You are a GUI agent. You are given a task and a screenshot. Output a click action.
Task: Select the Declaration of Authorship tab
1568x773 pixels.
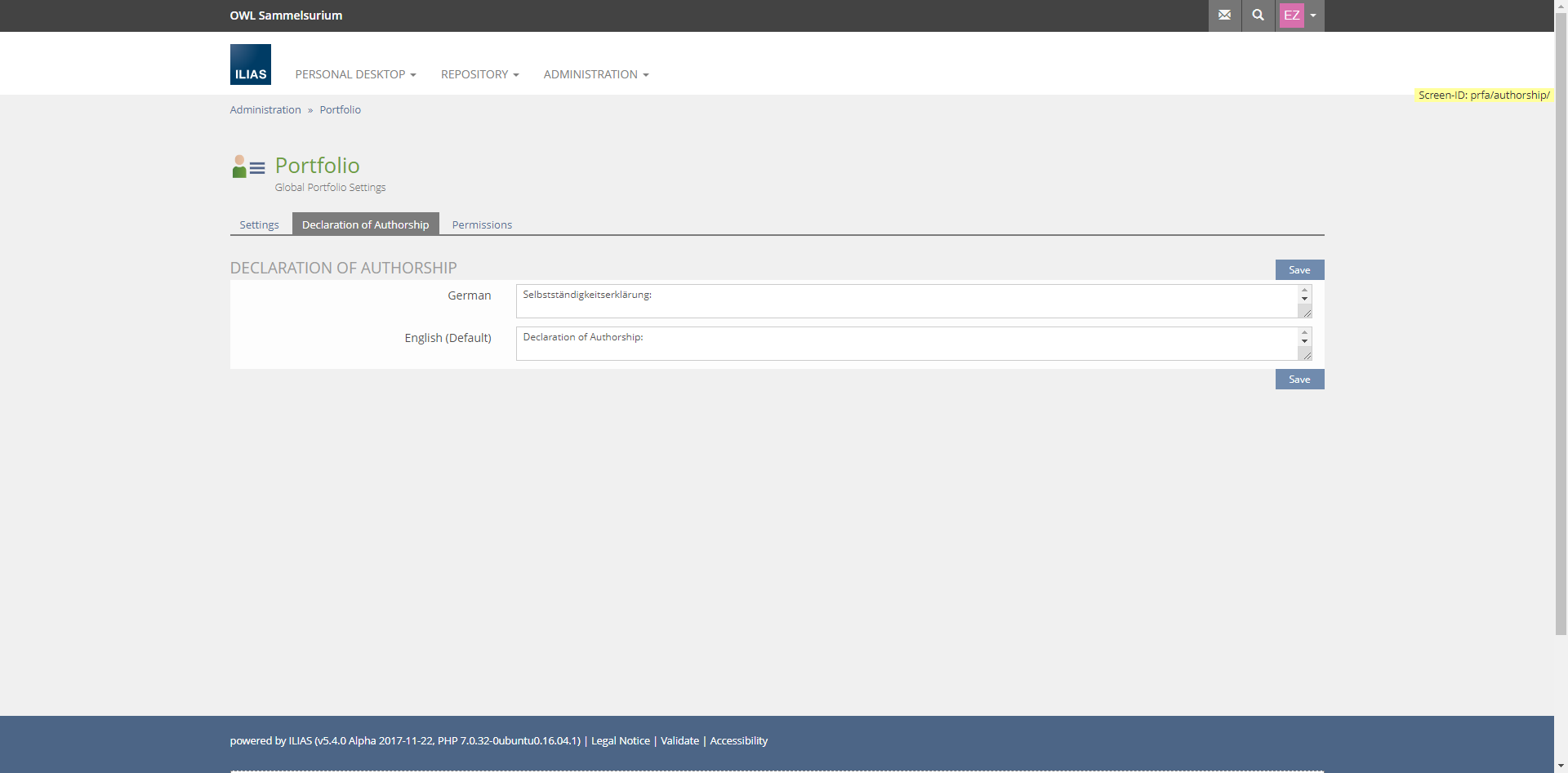(365, 224)
